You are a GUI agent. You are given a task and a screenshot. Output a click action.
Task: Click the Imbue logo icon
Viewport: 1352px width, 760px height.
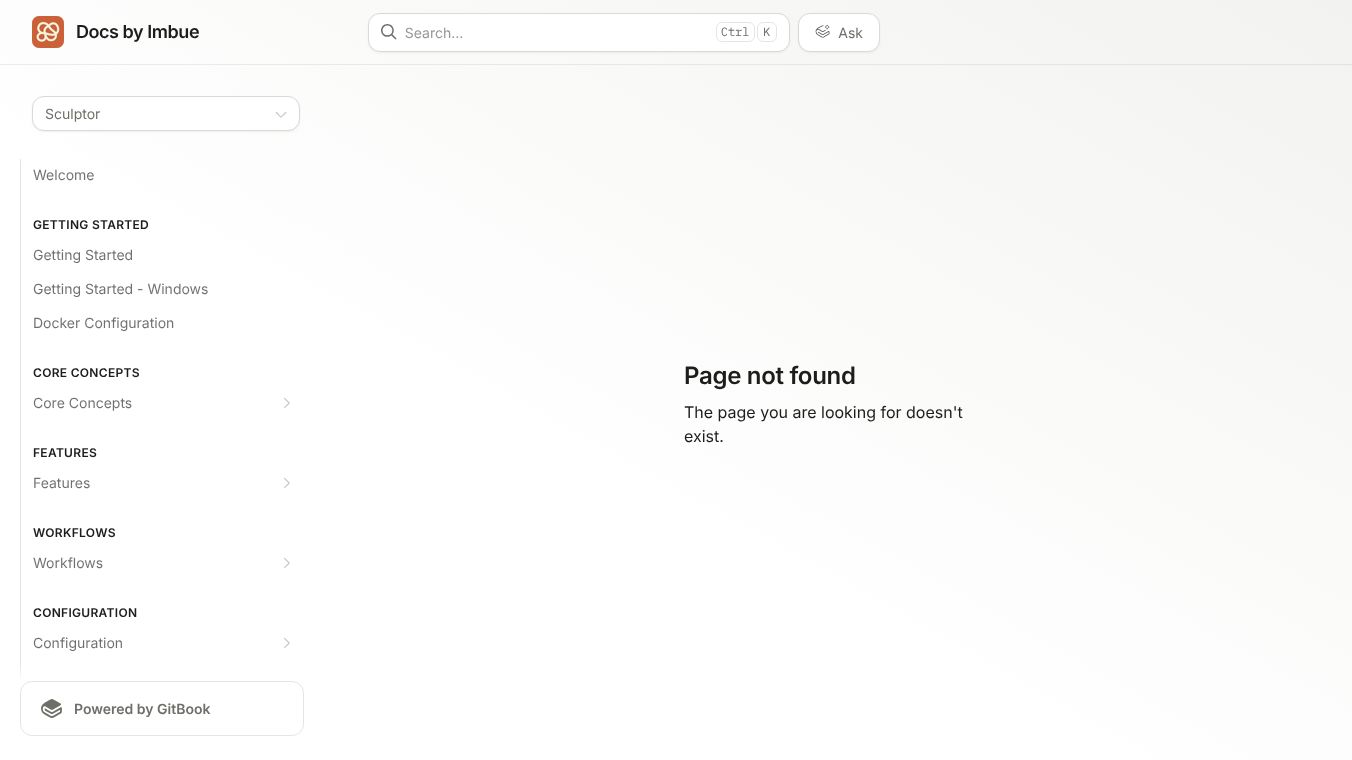(48, 32)
